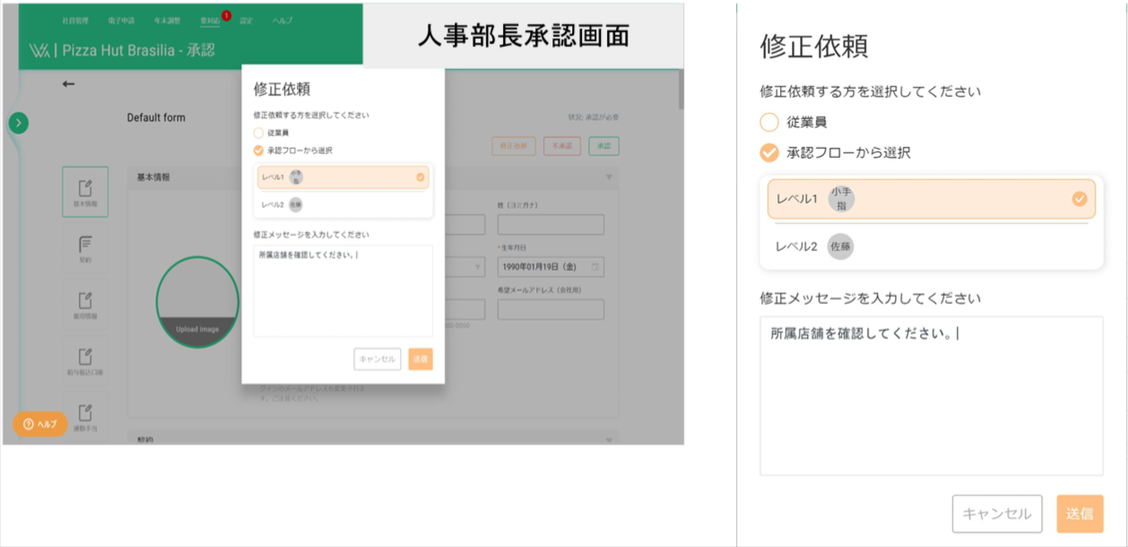The height and width of the screenshot is (547, 1128).
Task: Choose the レベル1 approver row in enlarged dialog
Action: 931,199
